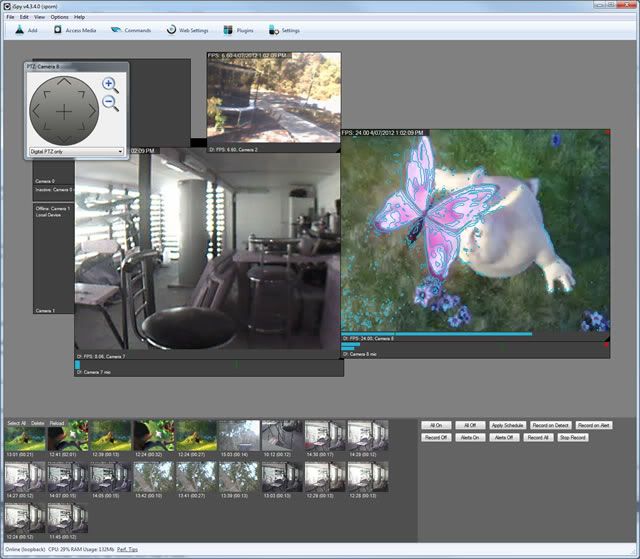Click the Record on Detect button
640x559 pixels.
551,425
